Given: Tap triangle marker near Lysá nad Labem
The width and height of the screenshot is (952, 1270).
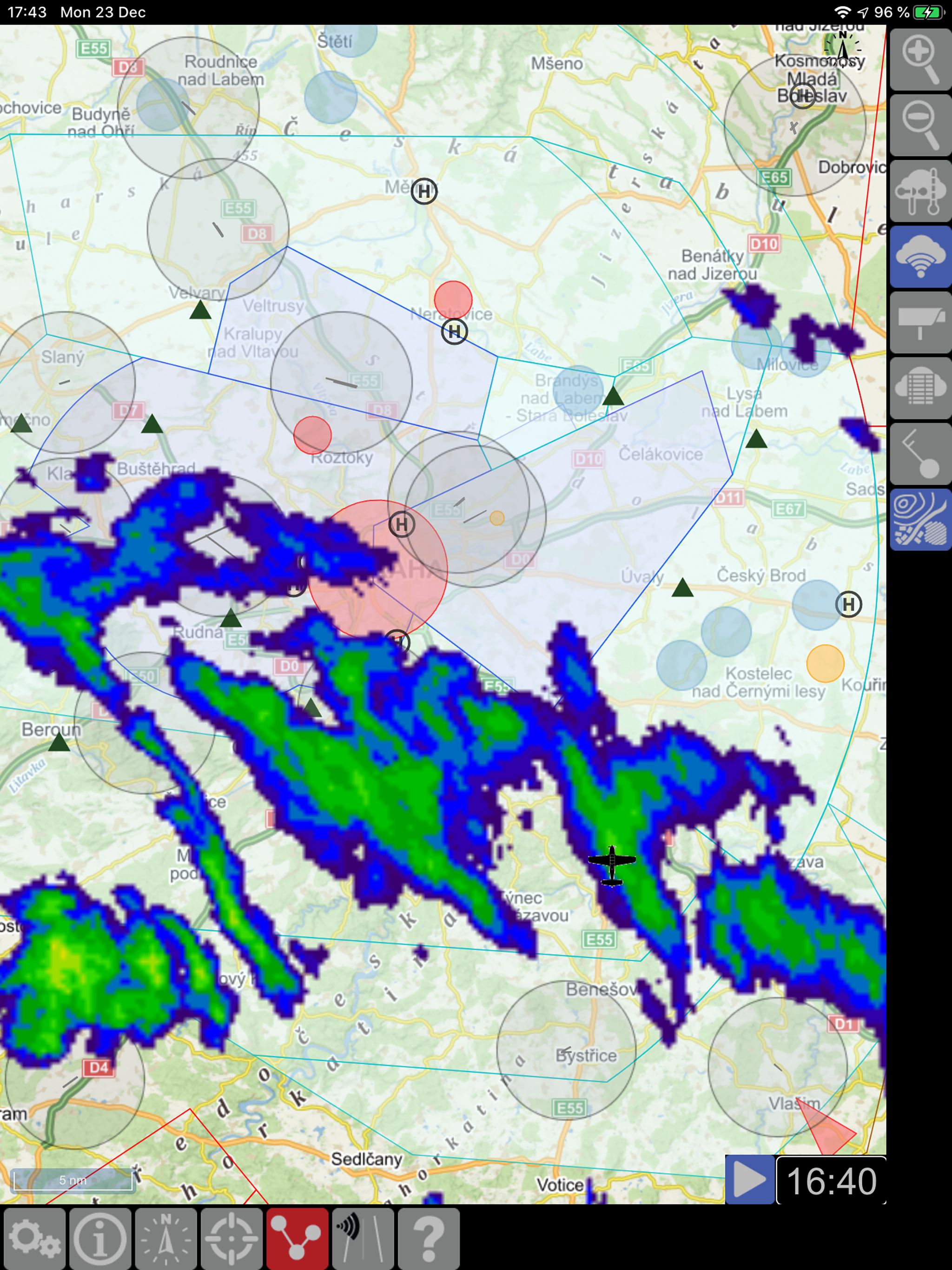Looking at the screenshot, I should point(756,439).
